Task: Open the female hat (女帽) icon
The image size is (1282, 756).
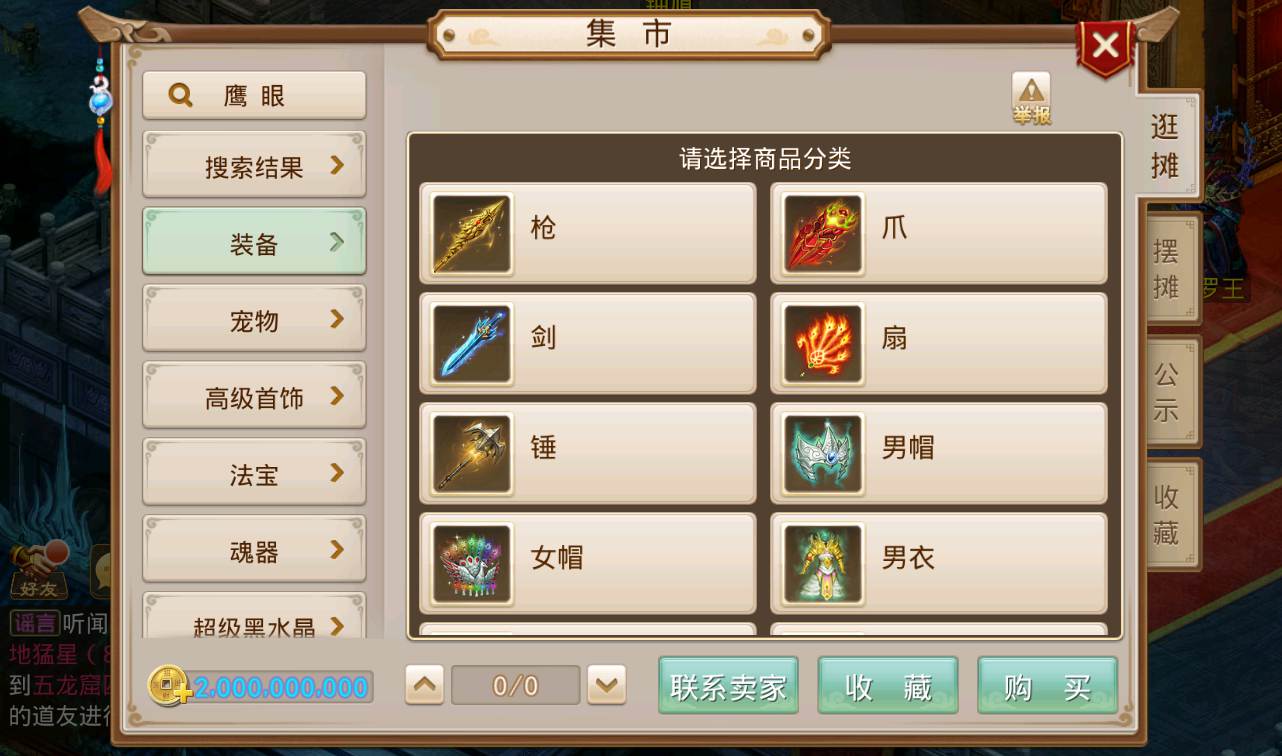Action: pyautogui.click(x=472, y=563)
